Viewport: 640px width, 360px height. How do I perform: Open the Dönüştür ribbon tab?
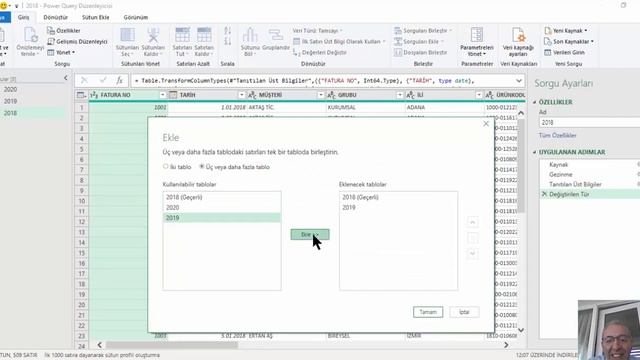point(56,18)
